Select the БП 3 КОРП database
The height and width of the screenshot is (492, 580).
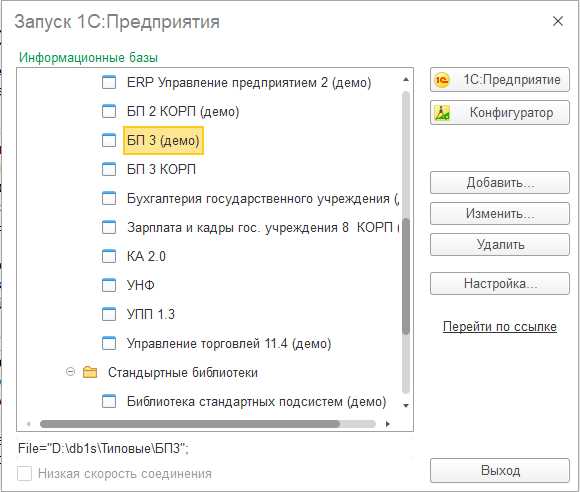161,169
